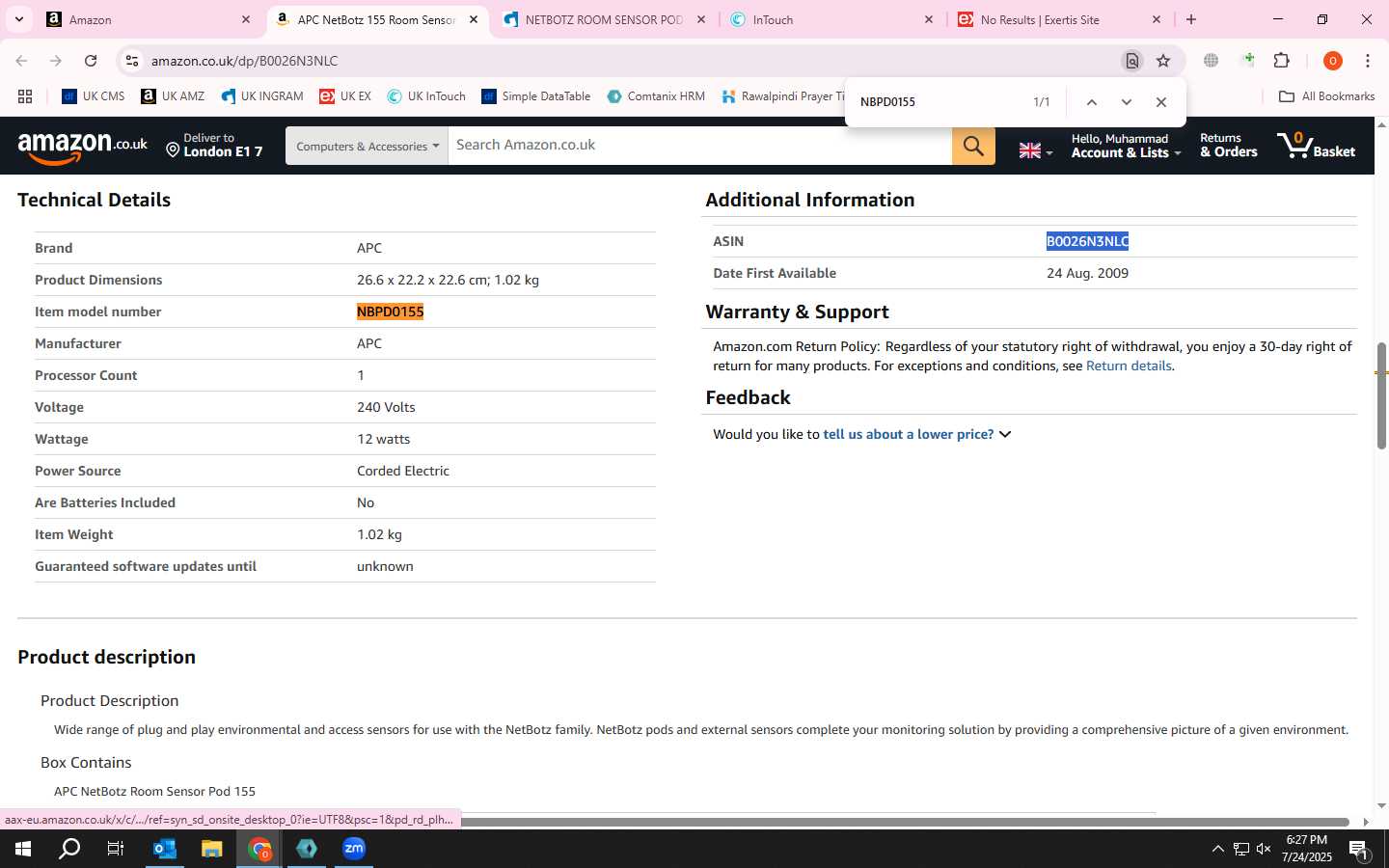Close the APC NetBotz 155 tab
The height and width of the screenshot is (868, 1389).
[474, 19]
